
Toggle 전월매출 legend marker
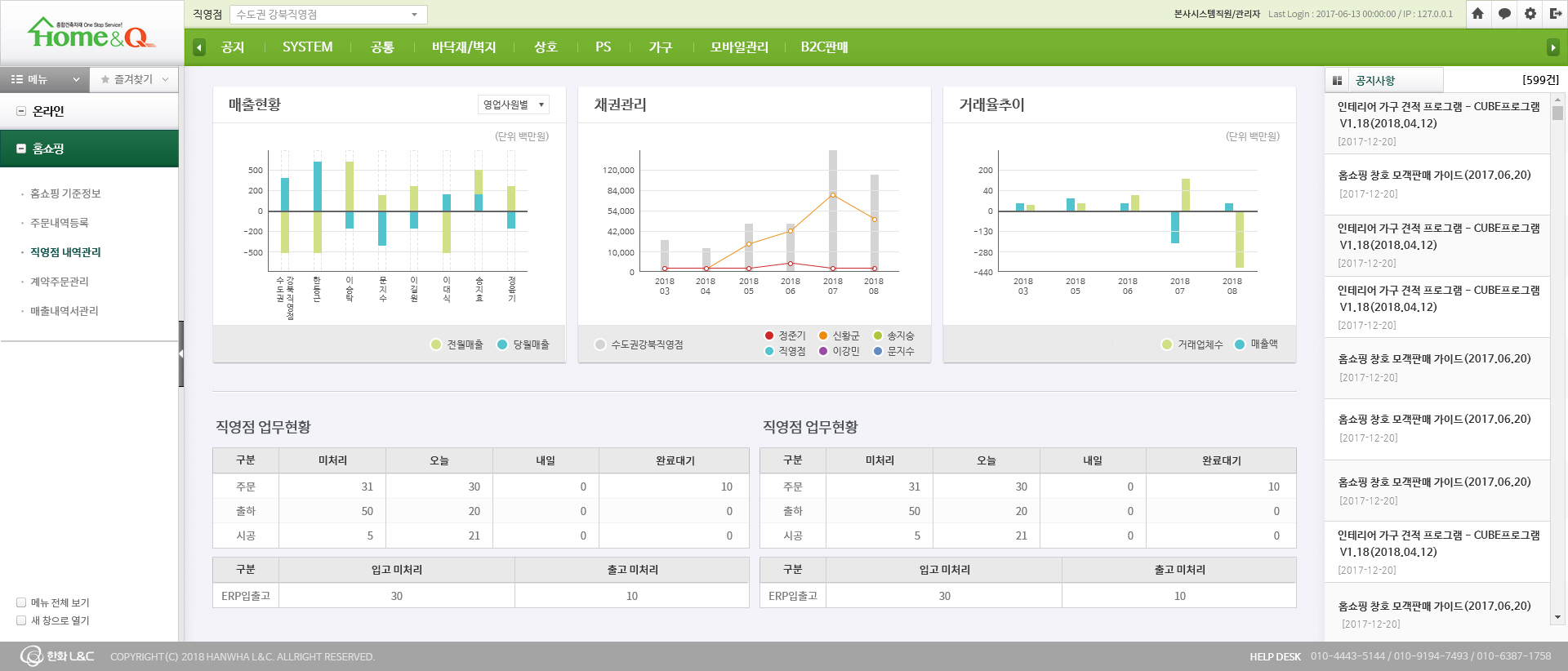pyautogui.click(x=436, y=344)
